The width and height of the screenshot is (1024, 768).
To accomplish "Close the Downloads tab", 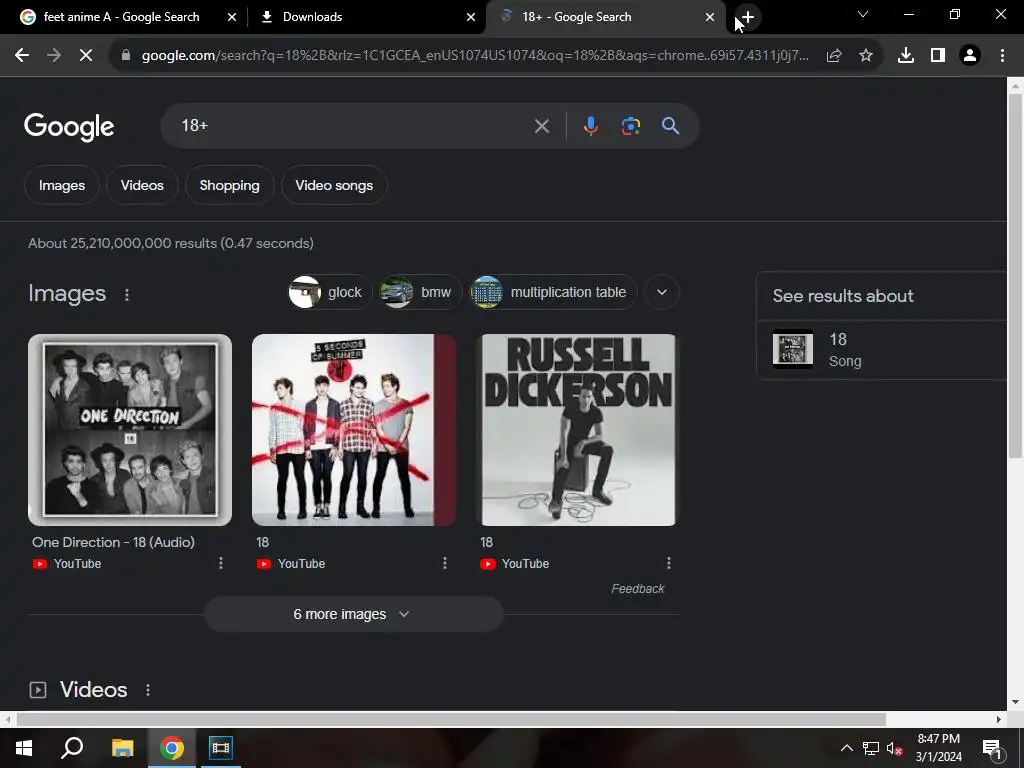I will pyautogui.click(x=471, y=17).
